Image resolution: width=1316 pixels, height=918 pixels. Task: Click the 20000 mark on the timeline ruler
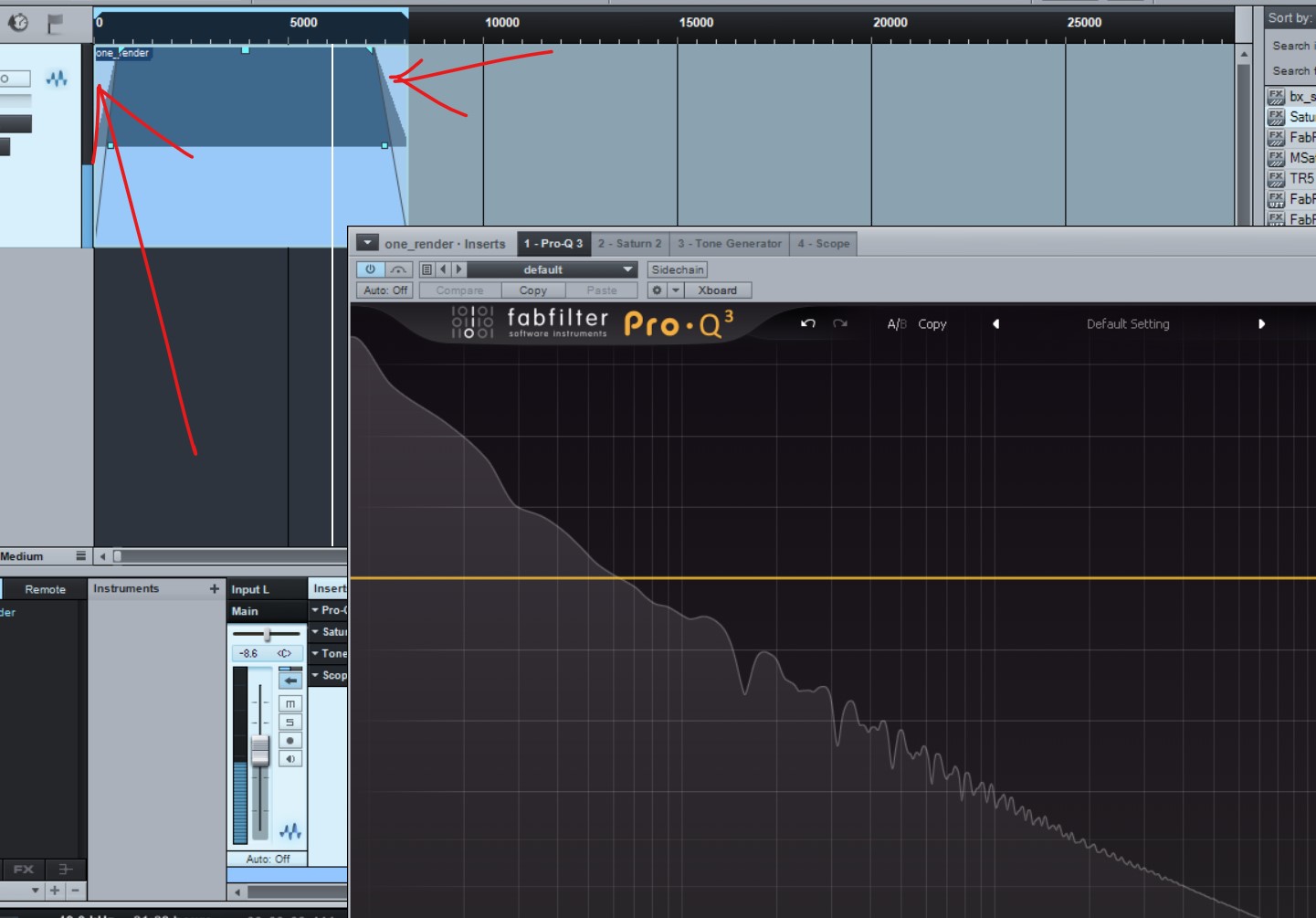tap(890, 22)
